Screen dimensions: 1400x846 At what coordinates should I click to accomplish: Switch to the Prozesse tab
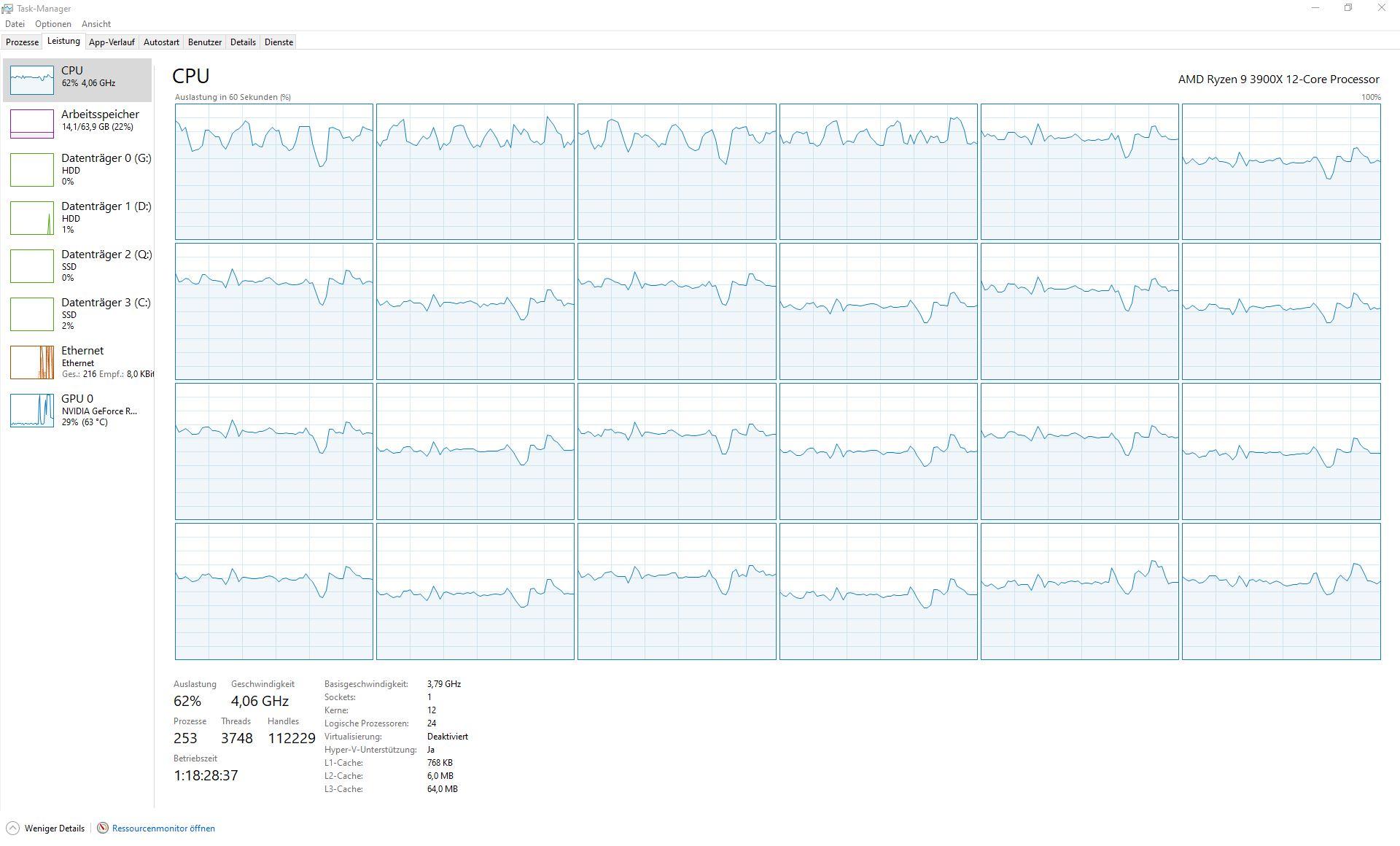coord(22,42)
